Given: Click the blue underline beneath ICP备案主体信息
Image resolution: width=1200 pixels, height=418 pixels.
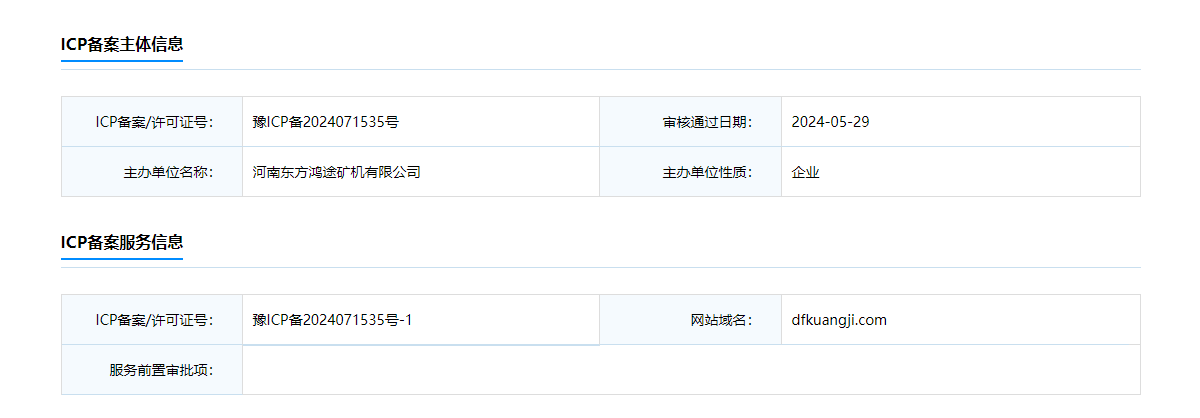Looking at the screenshot, I should coord(122,61).
